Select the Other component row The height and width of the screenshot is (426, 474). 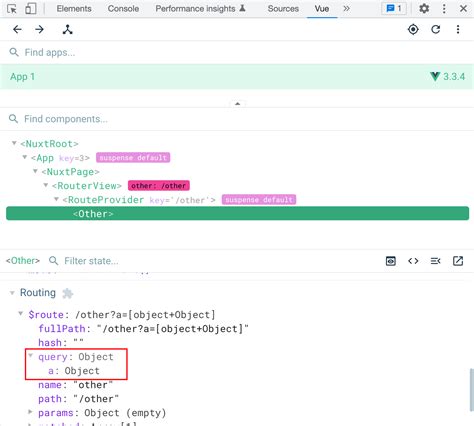tap(237, 214)
